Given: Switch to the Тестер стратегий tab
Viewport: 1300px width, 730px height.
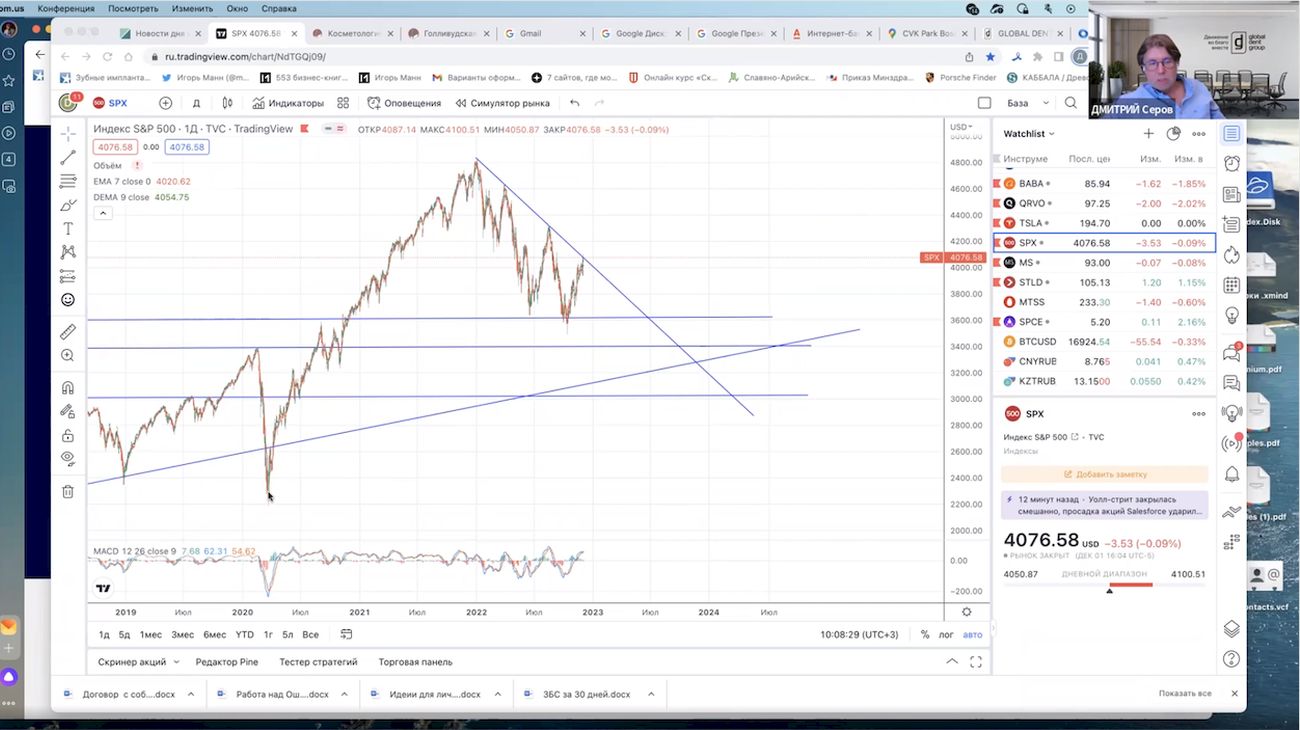Looking at the screenshot, I should tap(318, 662).
